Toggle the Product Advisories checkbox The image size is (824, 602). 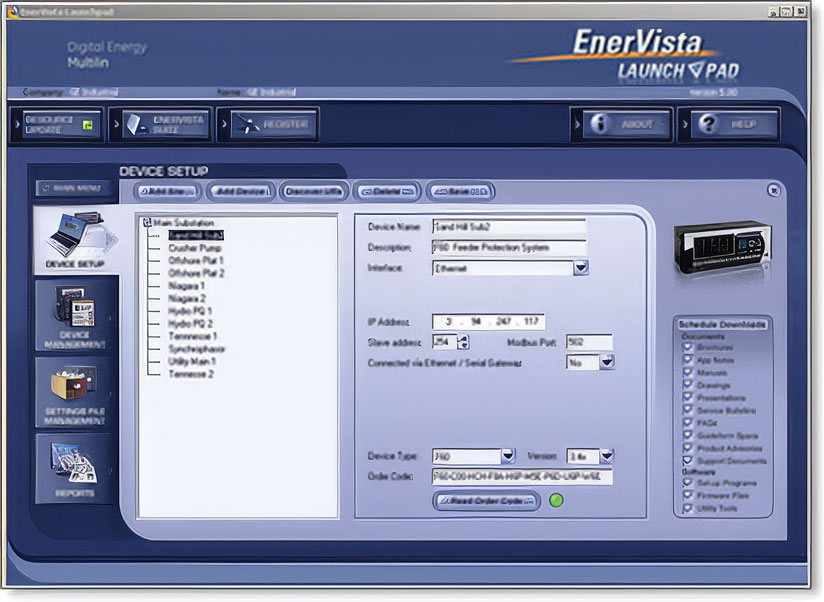(687, 448)
